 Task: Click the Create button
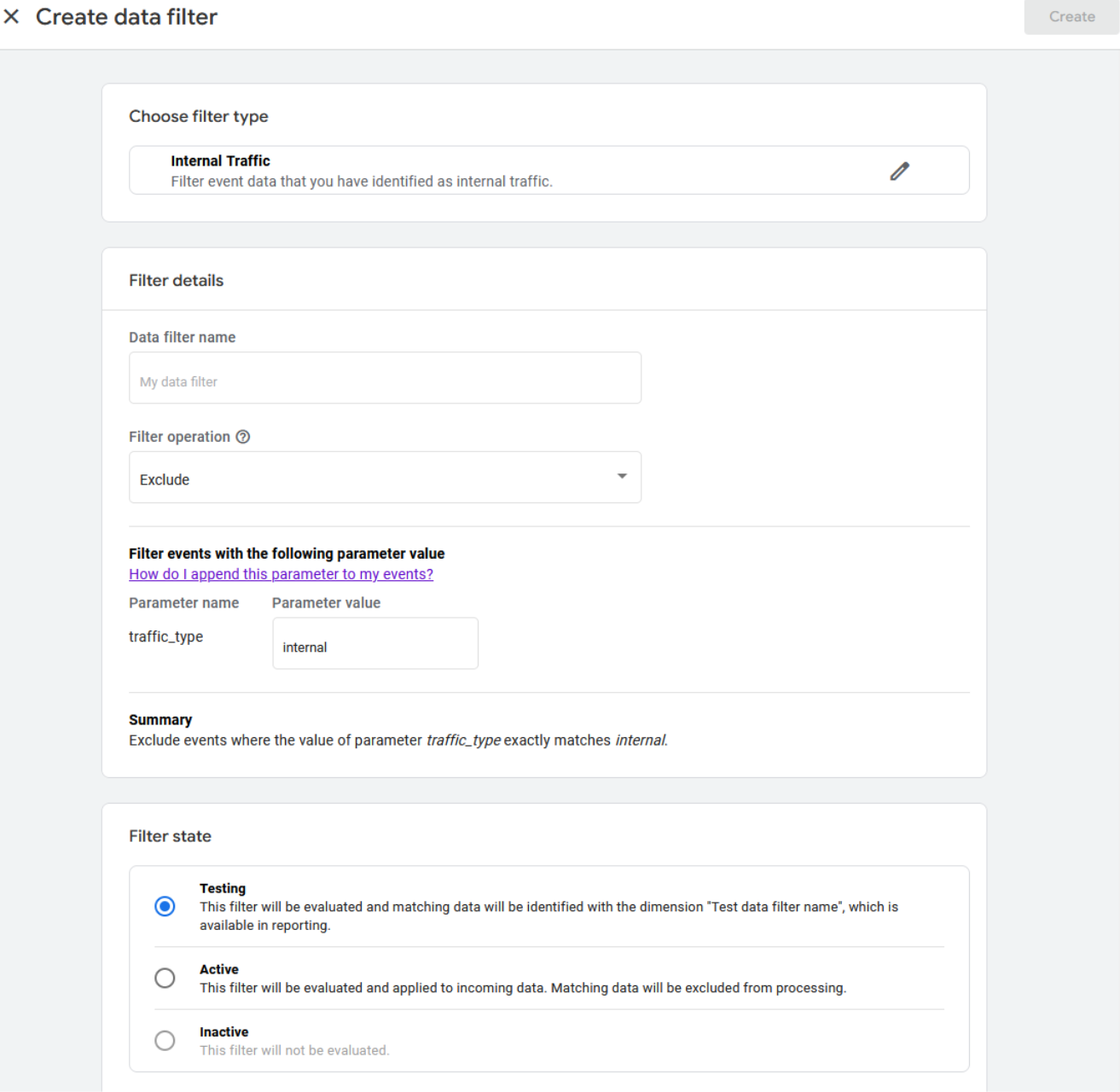pyautogui.click(x=1071, y=17)
